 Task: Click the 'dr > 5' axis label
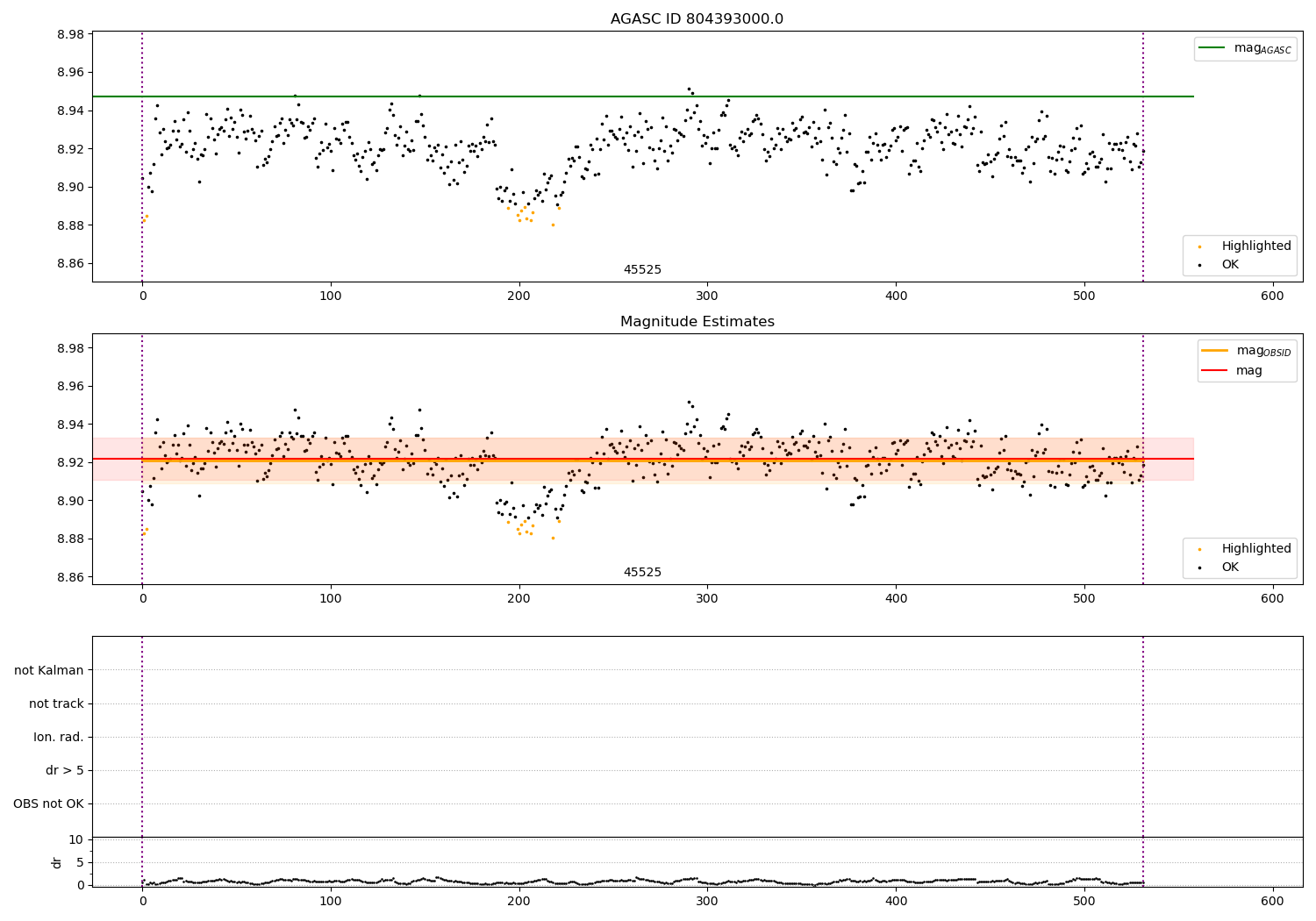[65, 770]
